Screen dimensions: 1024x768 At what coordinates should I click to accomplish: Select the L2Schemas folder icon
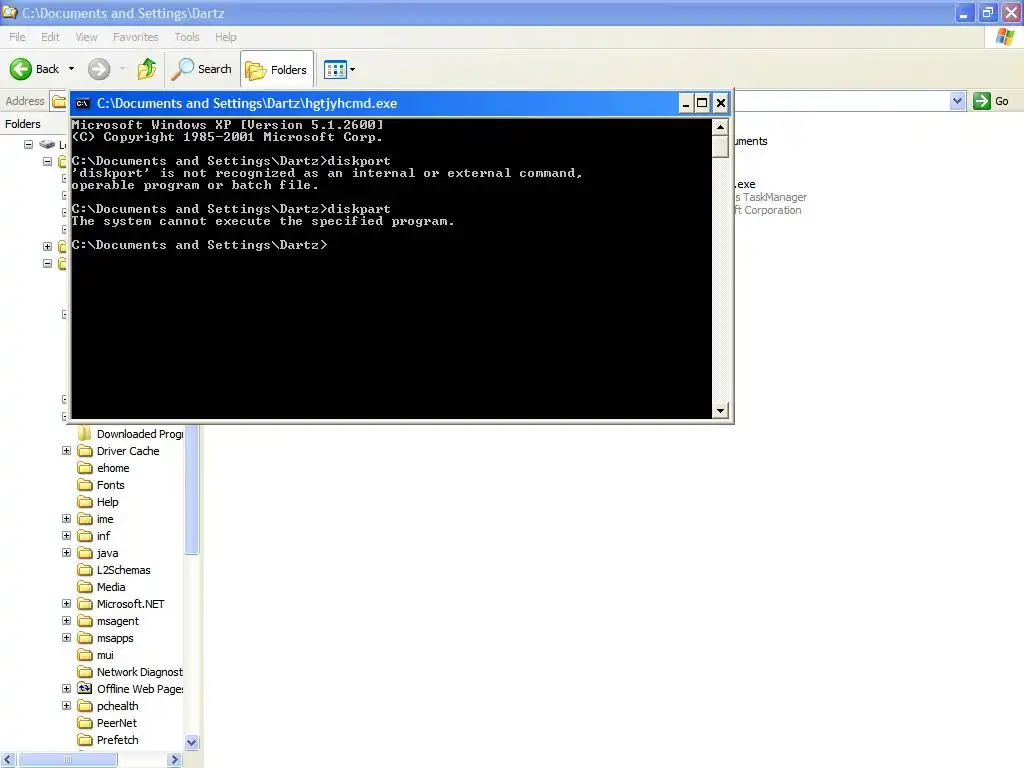[85, 569]
